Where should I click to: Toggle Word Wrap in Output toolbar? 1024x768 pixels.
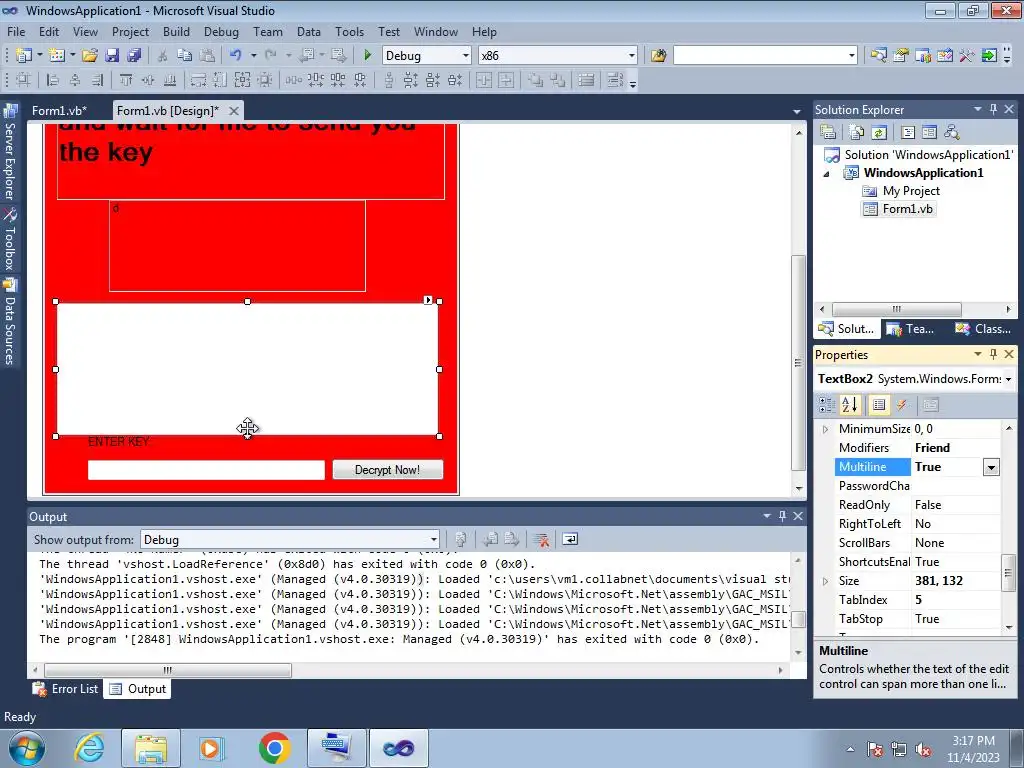click(570, 539)
